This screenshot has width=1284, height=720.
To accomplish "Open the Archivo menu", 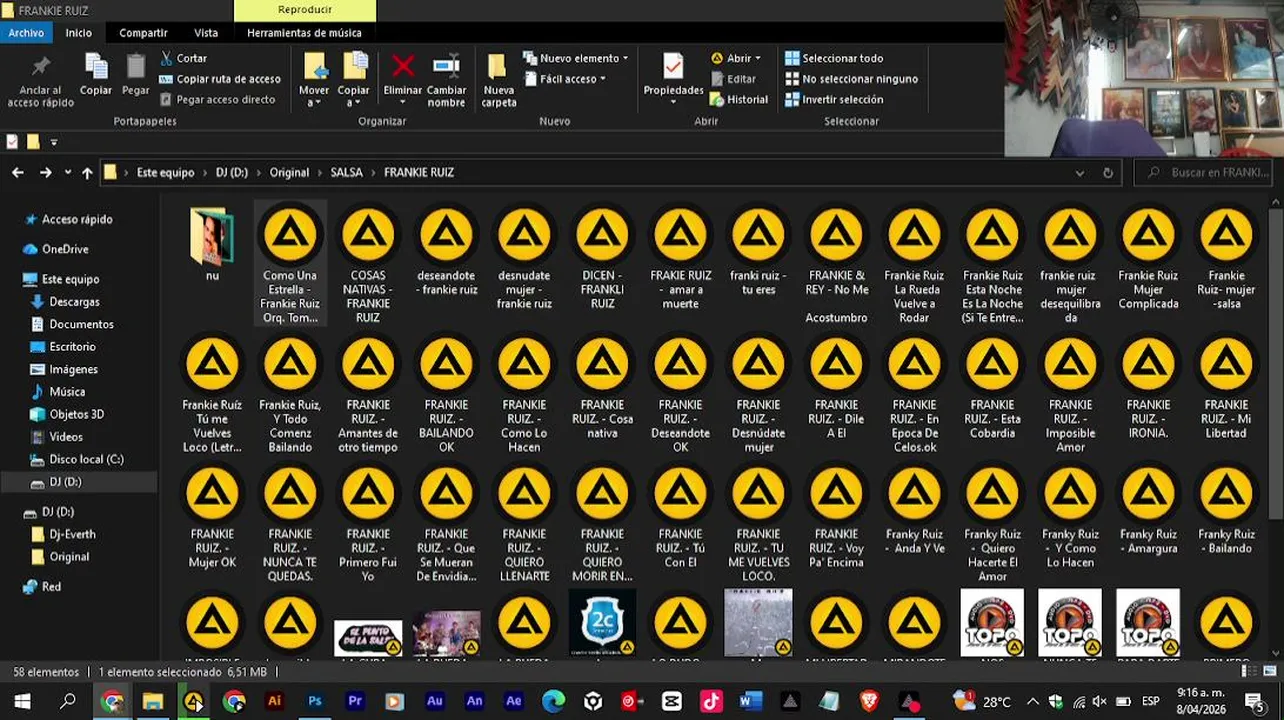I will coord(26,33).
